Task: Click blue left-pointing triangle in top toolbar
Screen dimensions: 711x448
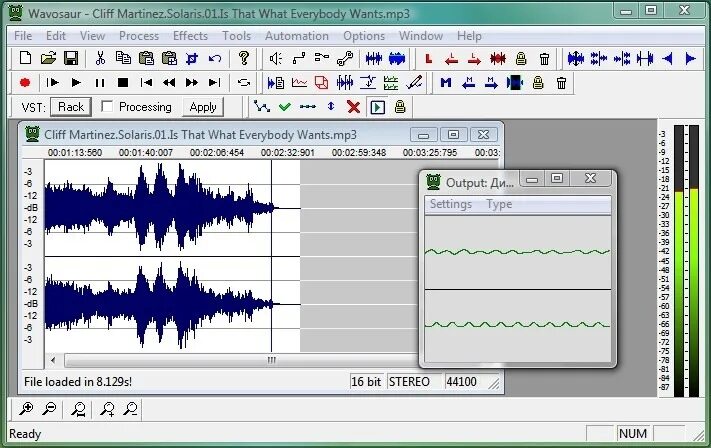Action: 667,58
